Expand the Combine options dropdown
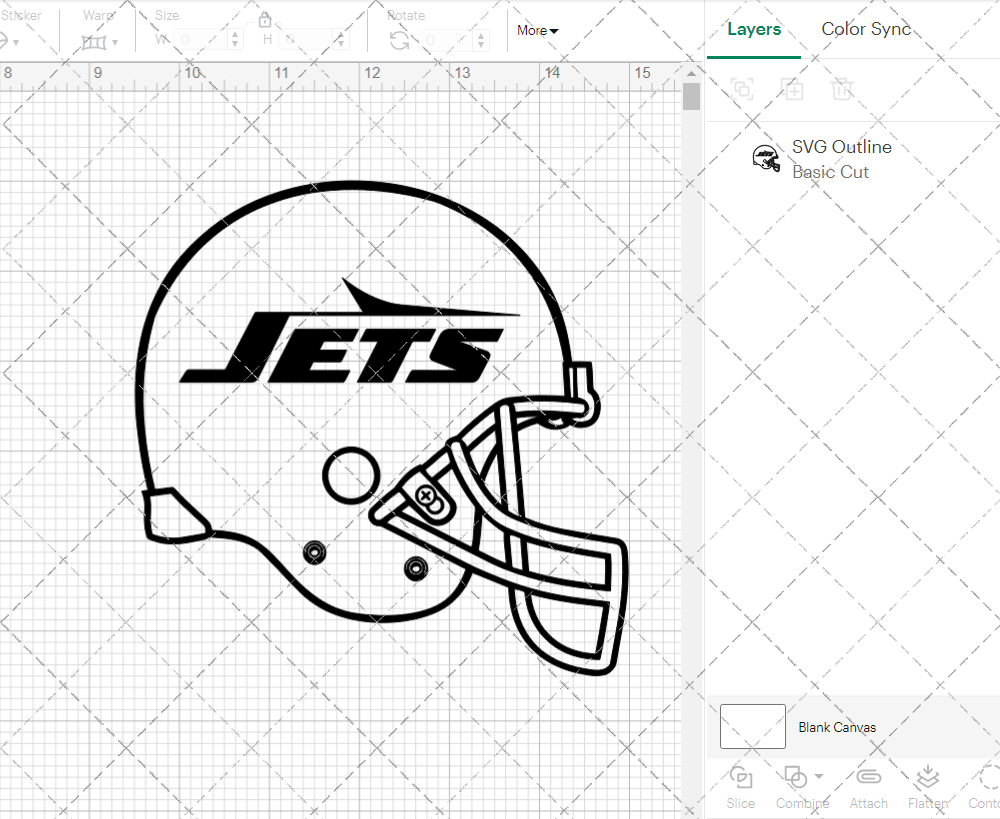 coord(820,776)
